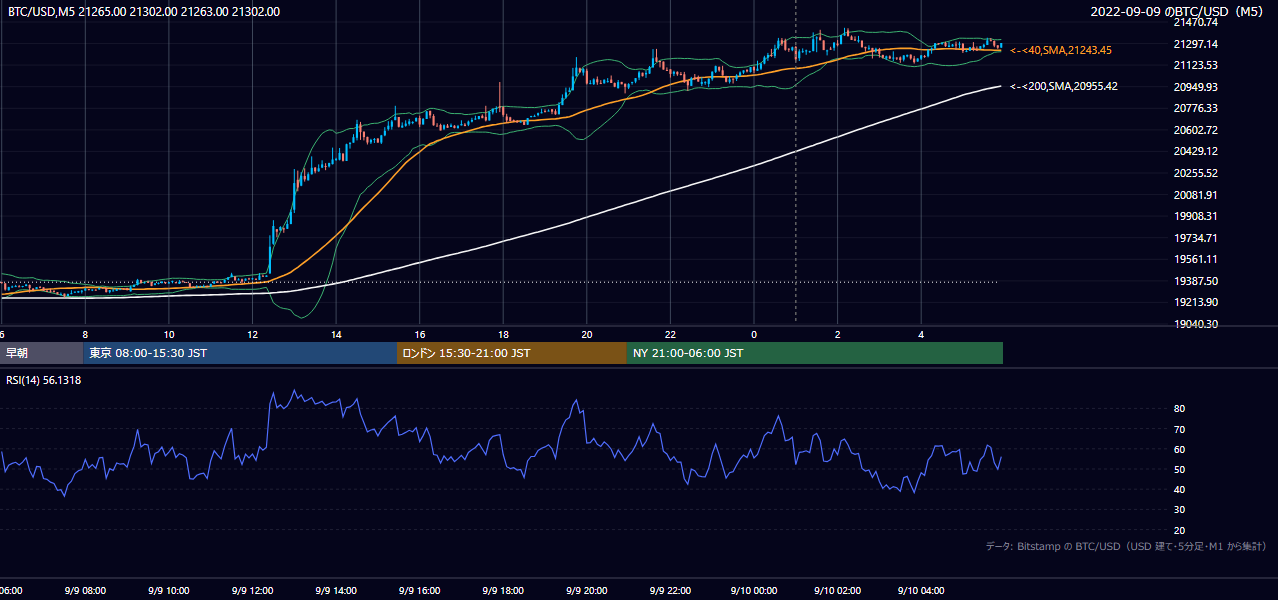Click bottom time label 9/9 20:00
This screenshot has height=600, width=1278.
(587, 590)
